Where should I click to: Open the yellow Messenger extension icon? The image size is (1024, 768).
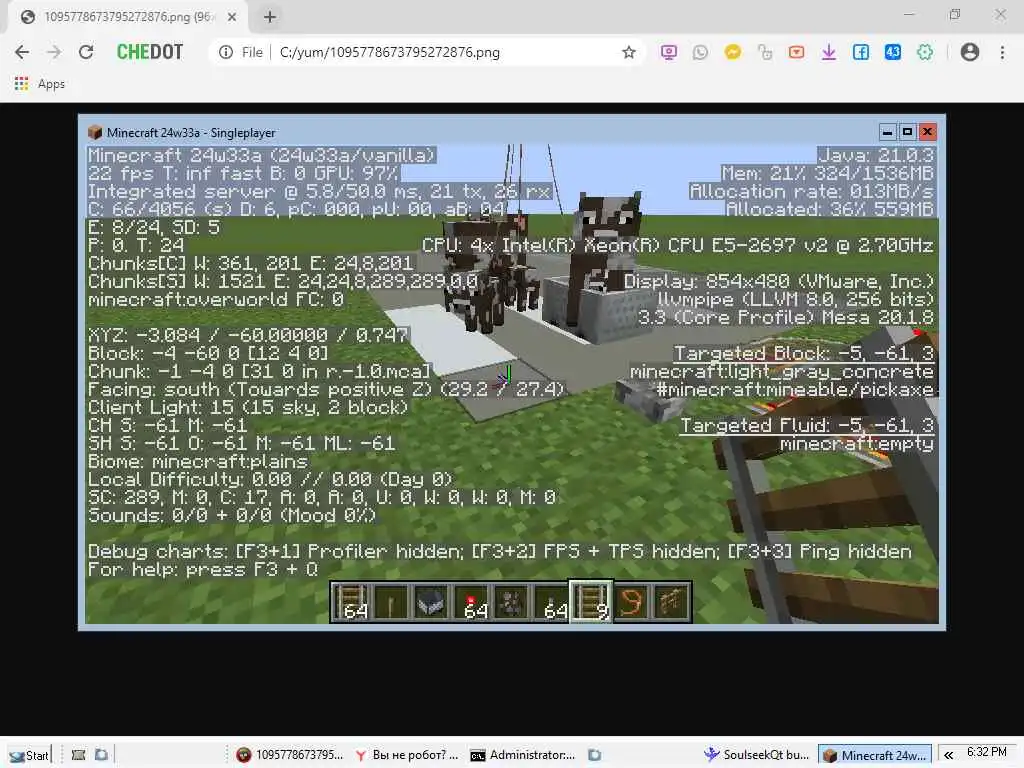[733, 52]
